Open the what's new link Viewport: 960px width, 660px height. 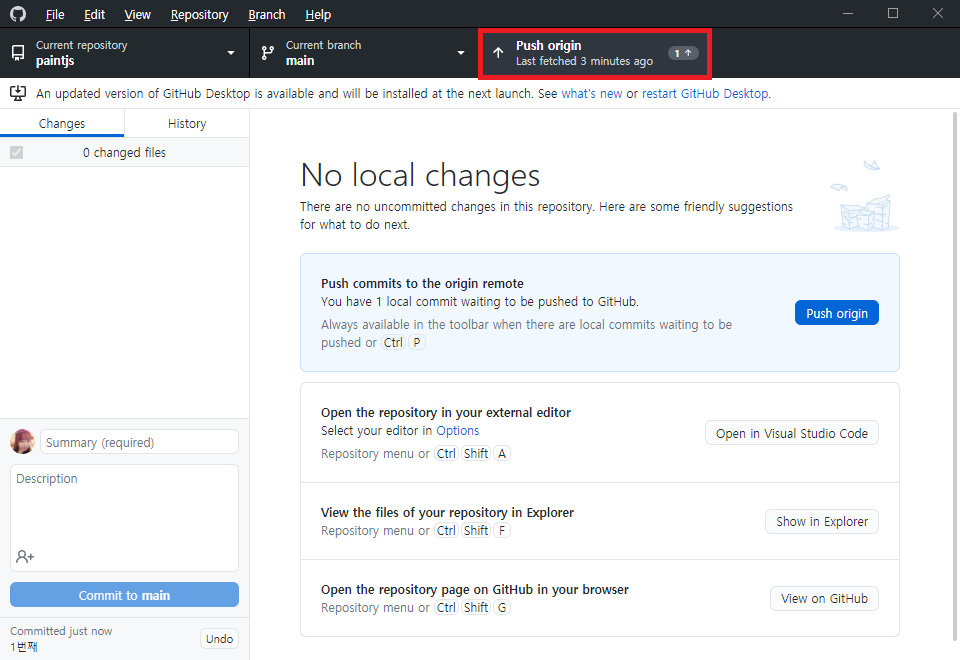pos(591,94)
